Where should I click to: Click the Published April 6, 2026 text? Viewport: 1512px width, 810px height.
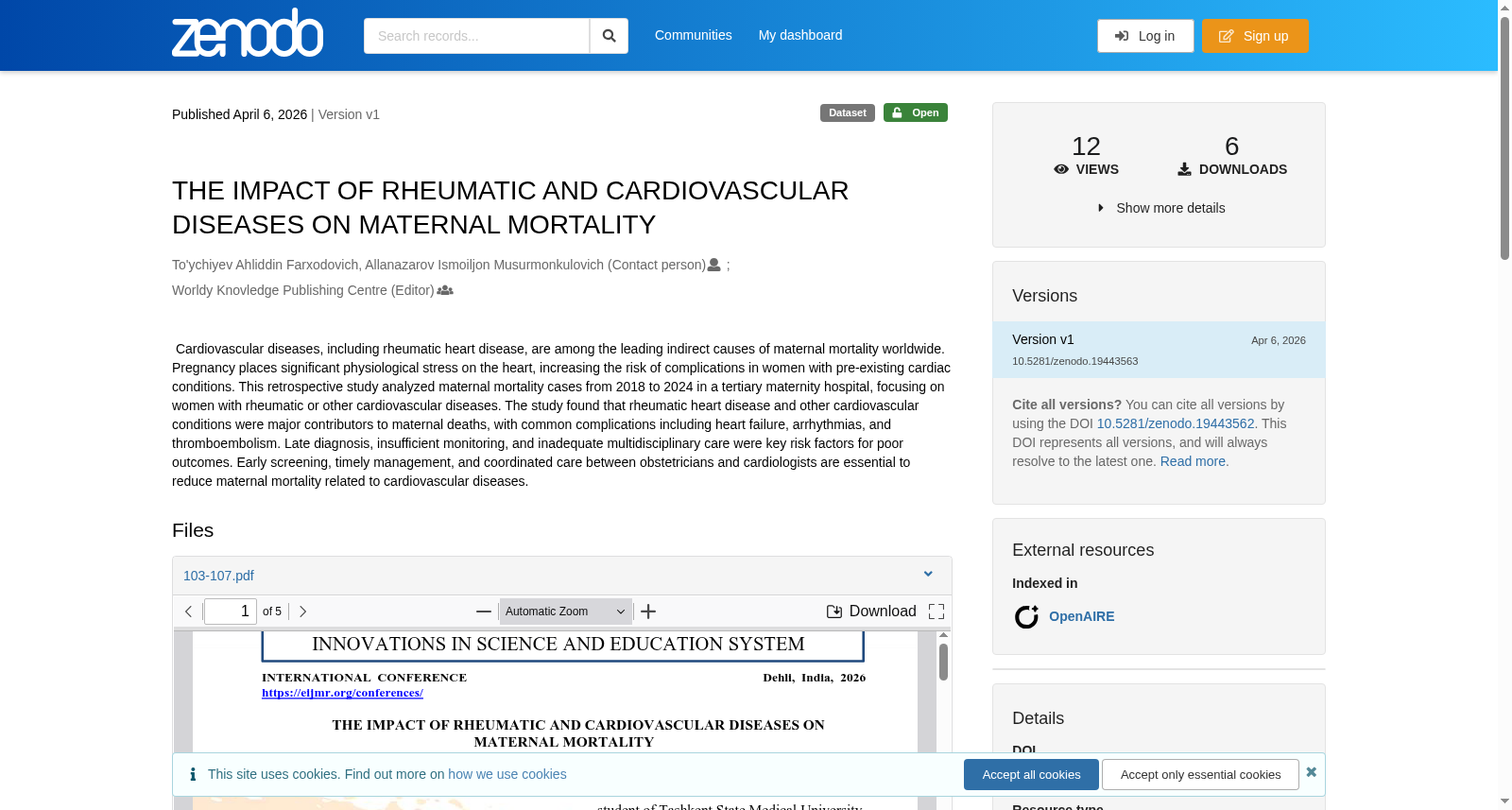pyautogui.click(x=239, y=114)
